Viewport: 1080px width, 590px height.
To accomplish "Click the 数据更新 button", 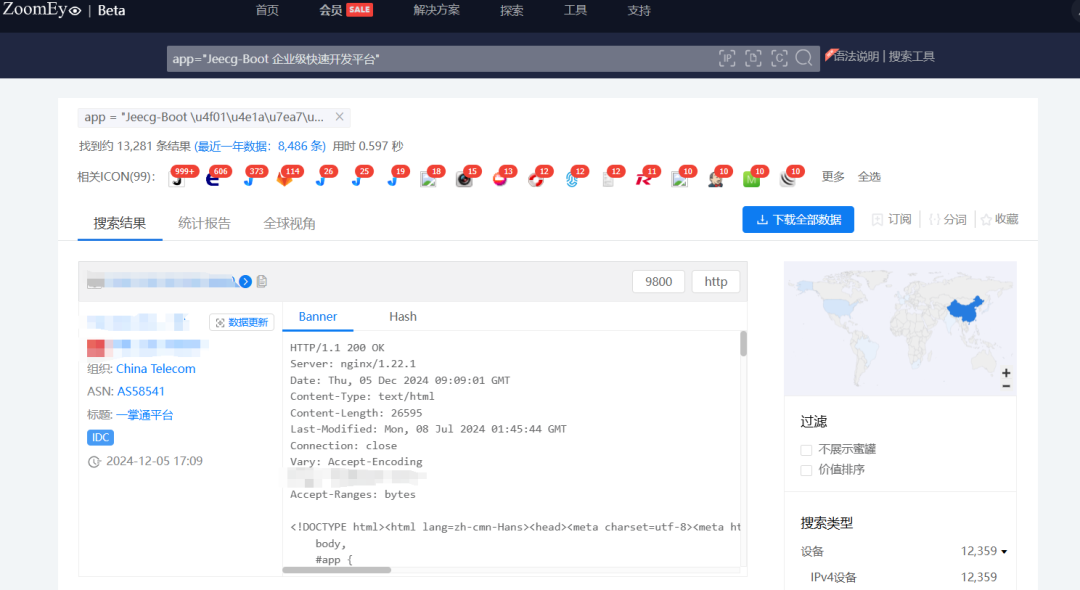I will click(242, 322).
